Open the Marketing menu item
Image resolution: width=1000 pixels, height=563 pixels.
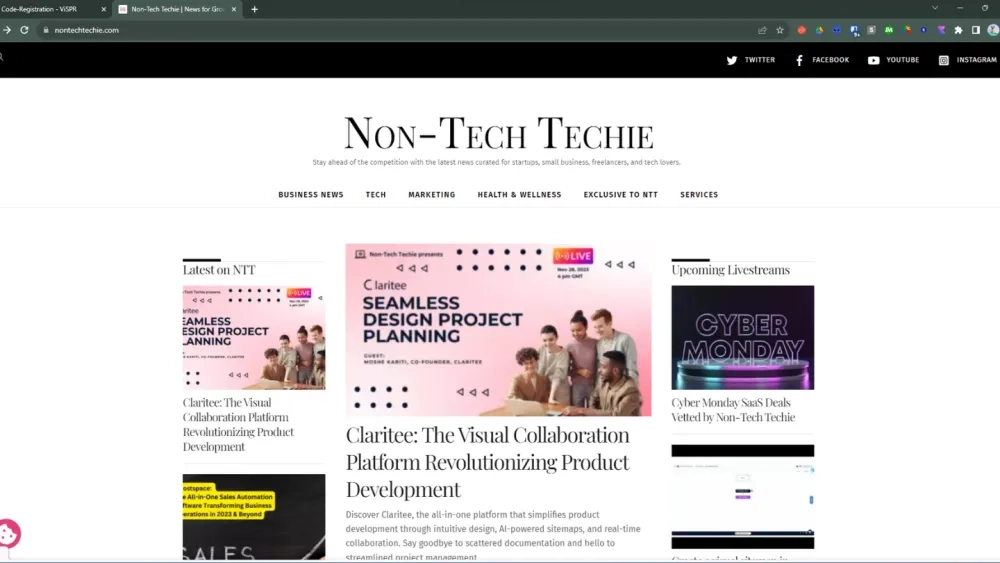point(432,194)
